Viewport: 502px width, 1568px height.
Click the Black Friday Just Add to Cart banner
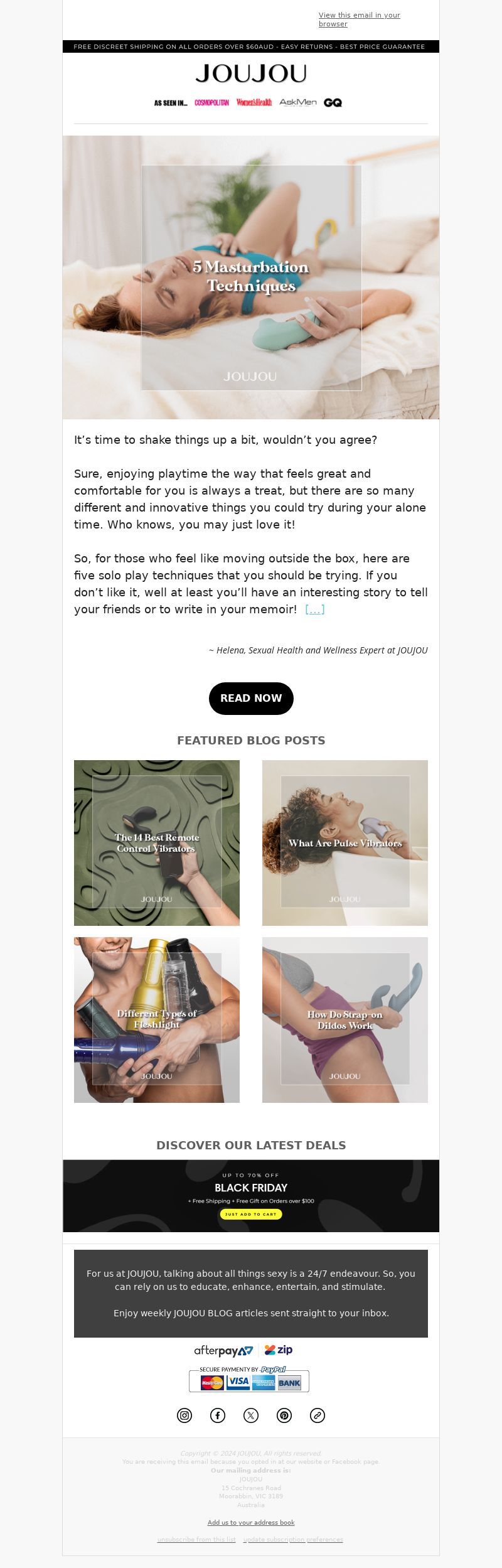tap(251, 1196)
